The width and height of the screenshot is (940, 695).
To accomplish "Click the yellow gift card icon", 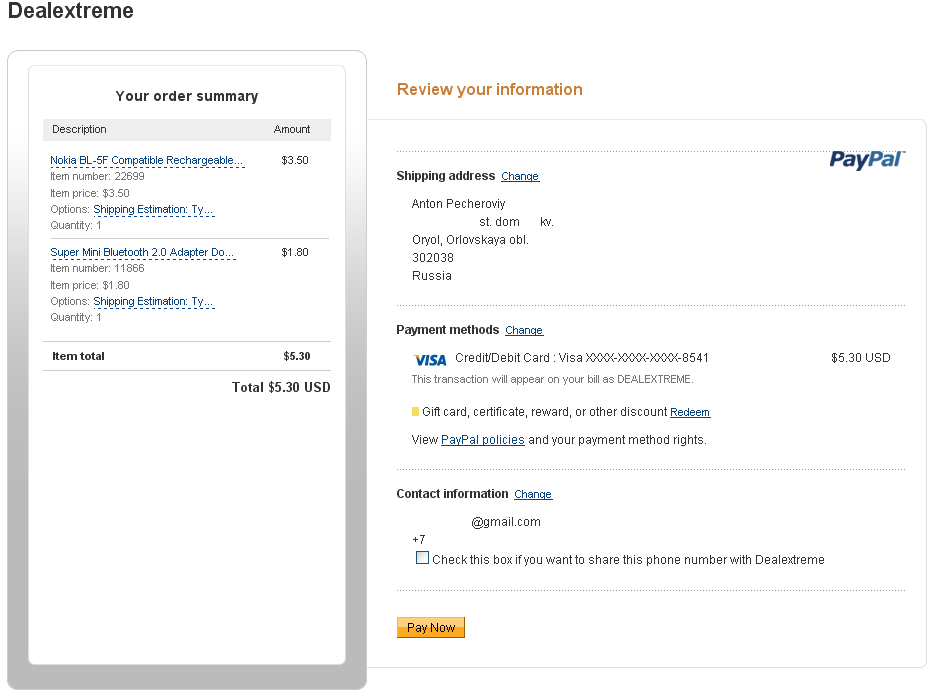I will tap(415, 411).
